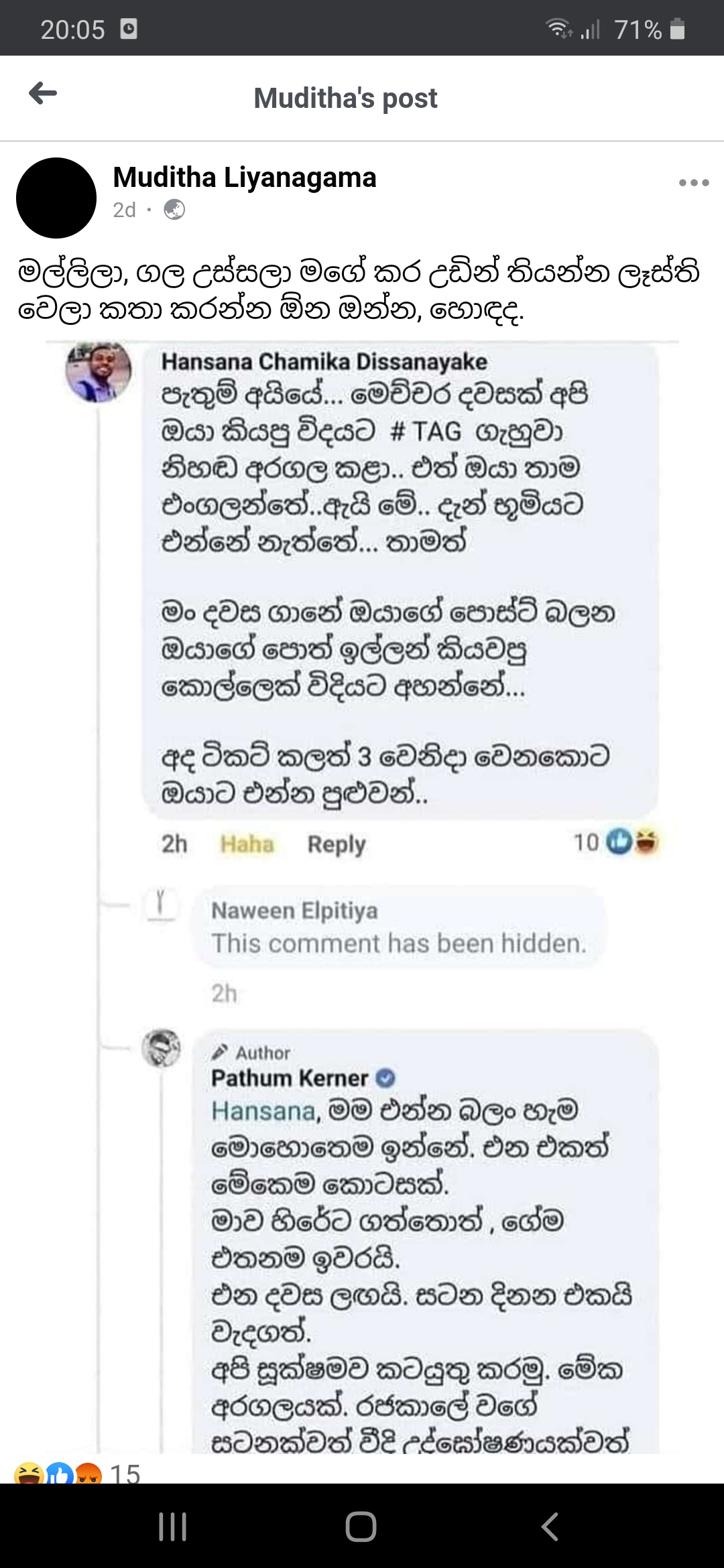The width and height of the screenshot is (724, 1568).
Task: Open Pathum Kerner's profile avatar
Action: click(161, 1048)
